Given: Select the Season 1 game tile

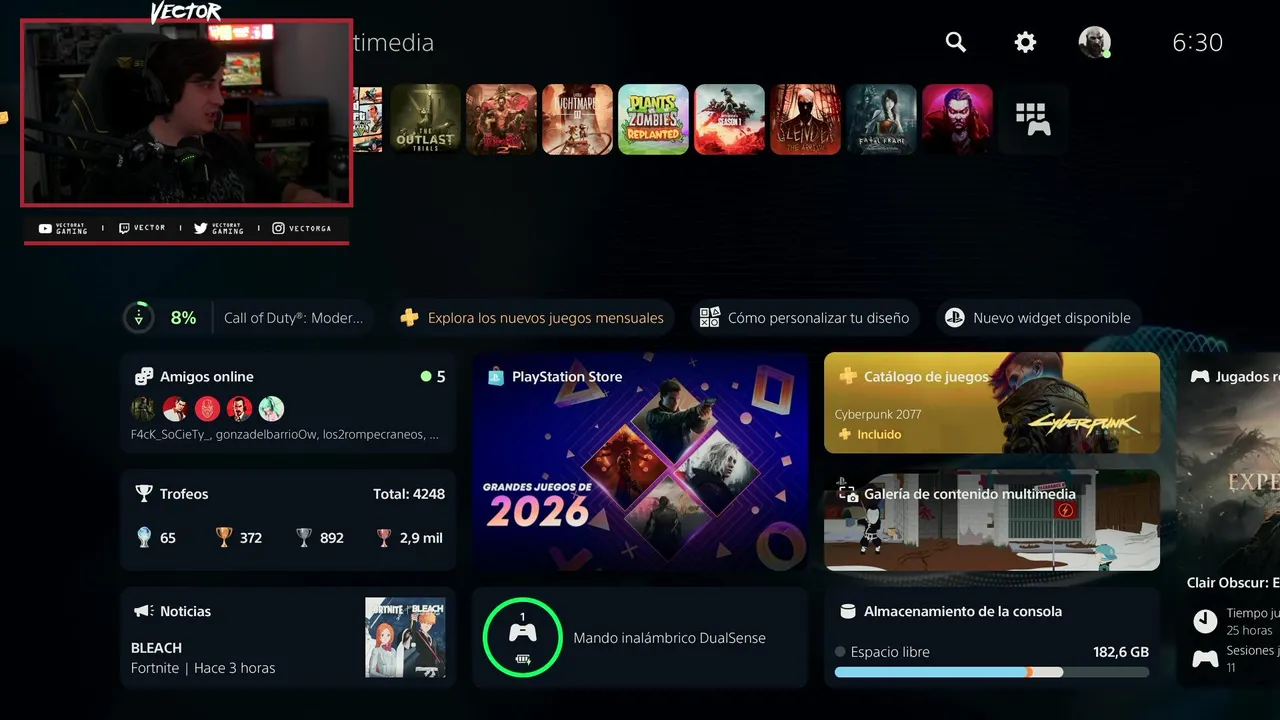Looking at the screenshot, I should click(x=729, y=119).
